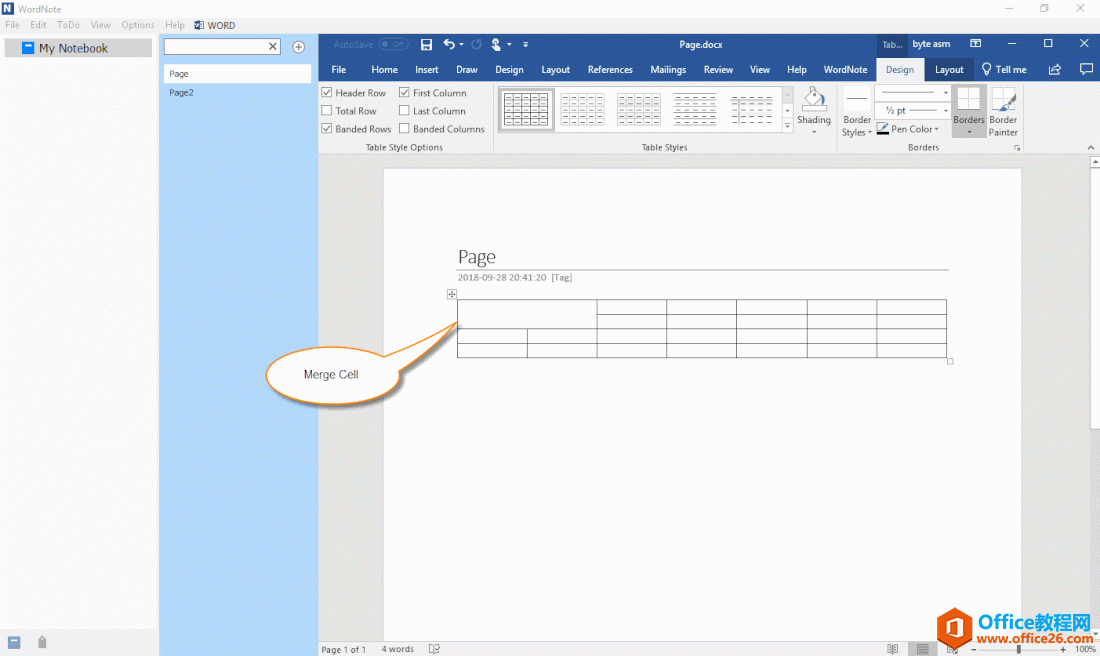This screenshot has width=1100, height=656.
Task: Enable the Banded Columns checkbox
Action: (x=404, y=129)
